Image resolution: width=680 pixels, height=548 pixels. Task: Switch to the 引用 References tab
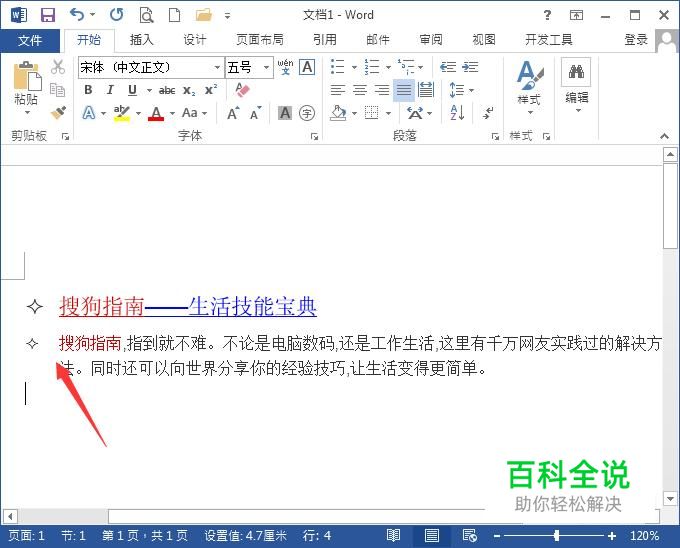pos(325,40)
